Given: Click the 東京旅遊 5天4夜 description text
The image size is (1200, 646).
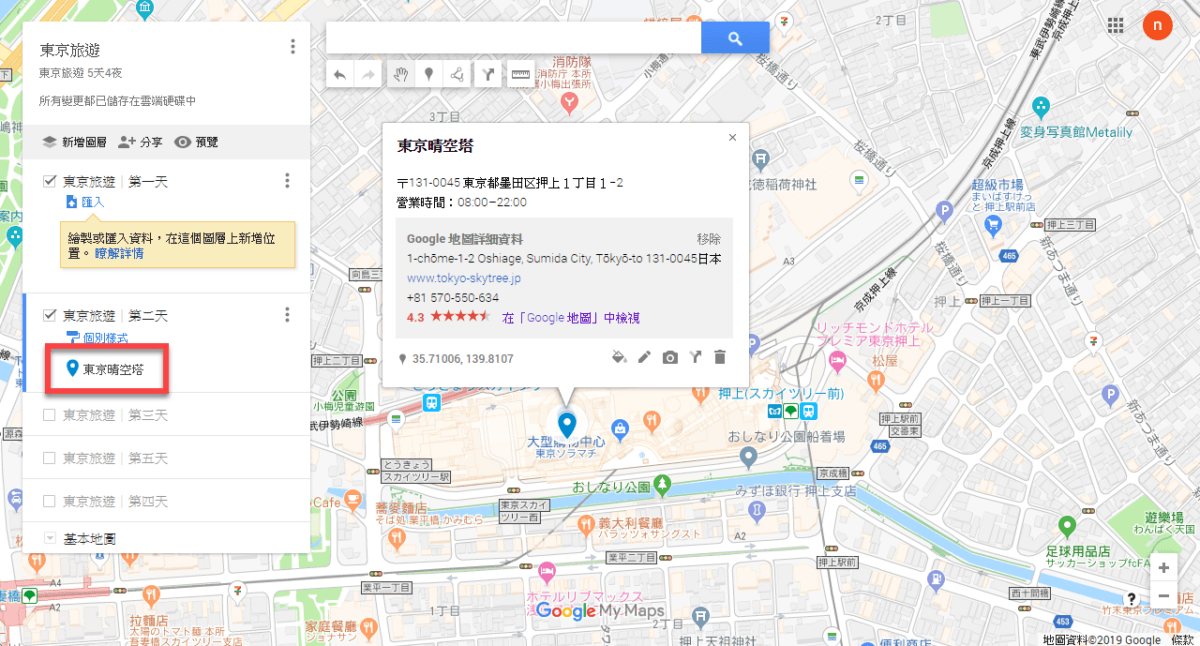Looking at the screenshot, I should [81, 73].
